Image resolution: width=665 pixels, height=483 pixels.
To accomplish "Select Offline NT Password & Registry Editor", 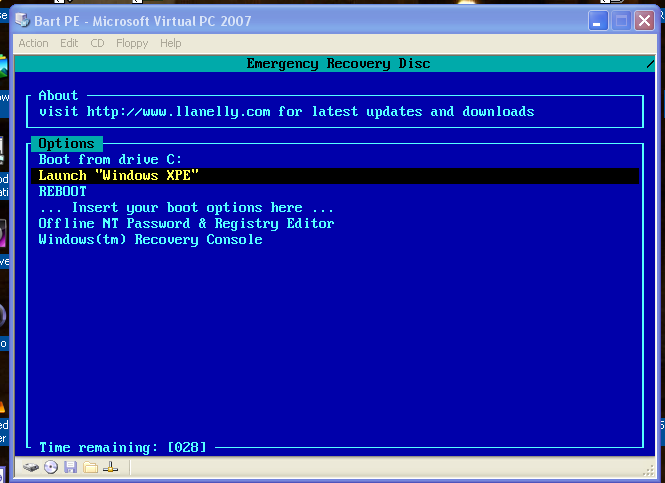I will pos(186,223).
